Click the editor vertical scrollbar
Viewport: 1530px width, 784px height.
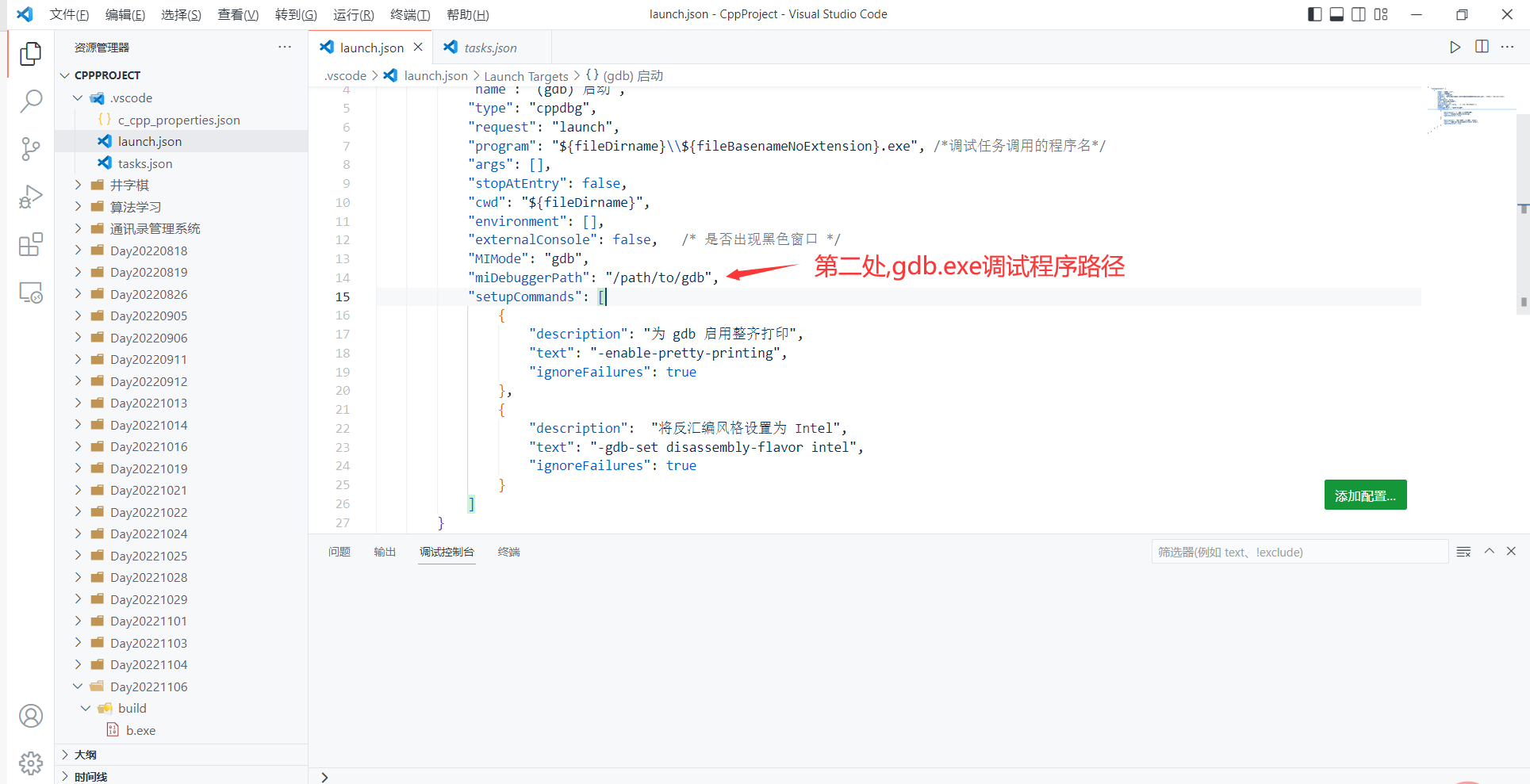[x=1523, y=214]
